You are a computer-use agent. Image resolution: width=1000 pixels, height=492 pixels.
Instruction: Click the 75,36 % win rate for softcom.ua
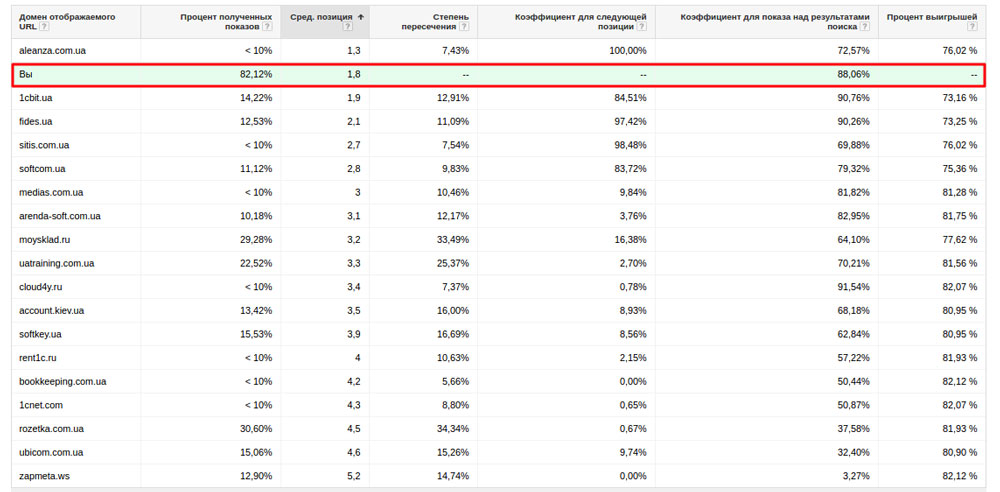(x=960, y=169)
